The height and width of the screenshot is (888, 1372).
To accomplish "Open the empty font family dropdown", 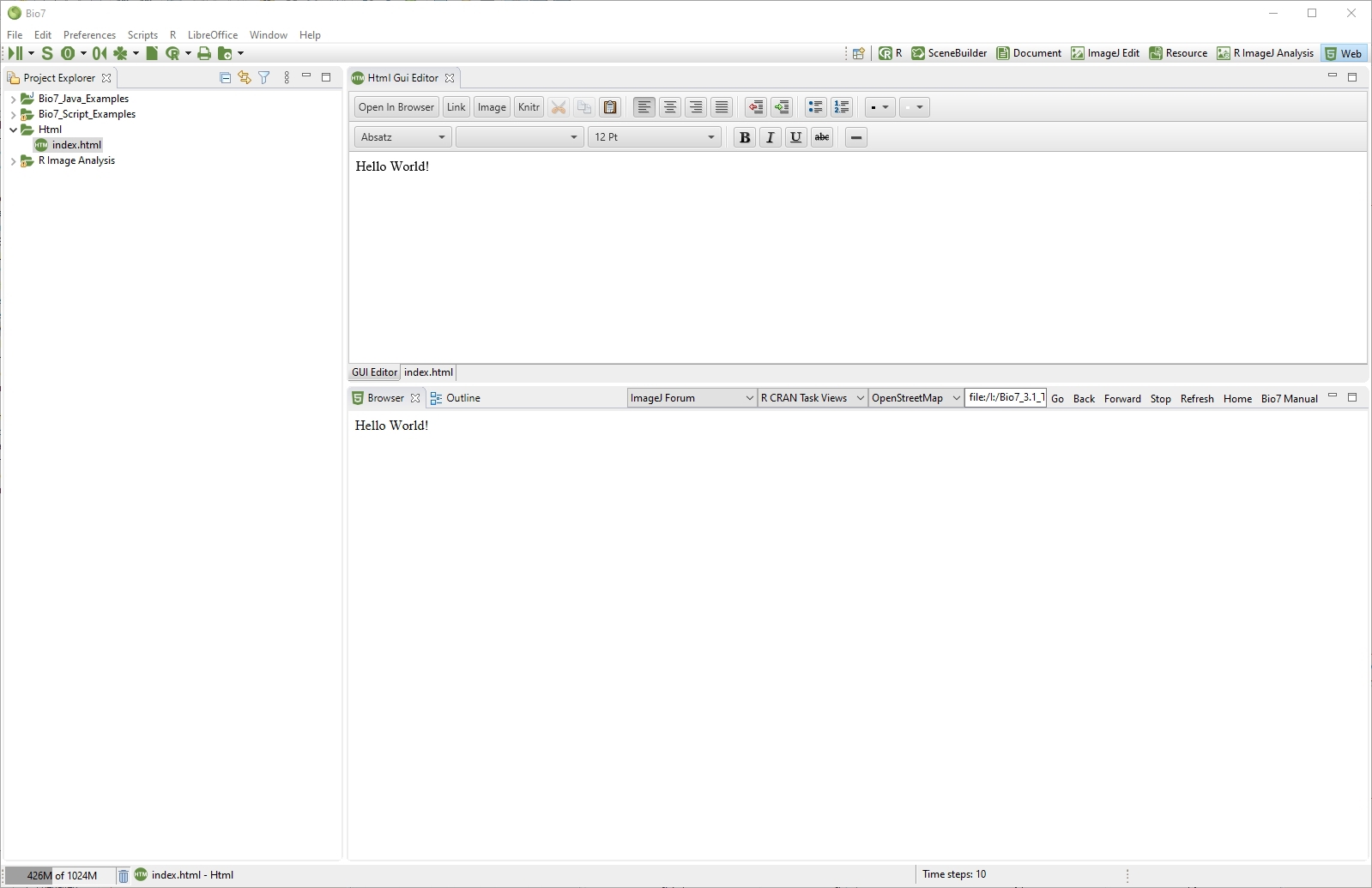I will [x=519, y=137].
